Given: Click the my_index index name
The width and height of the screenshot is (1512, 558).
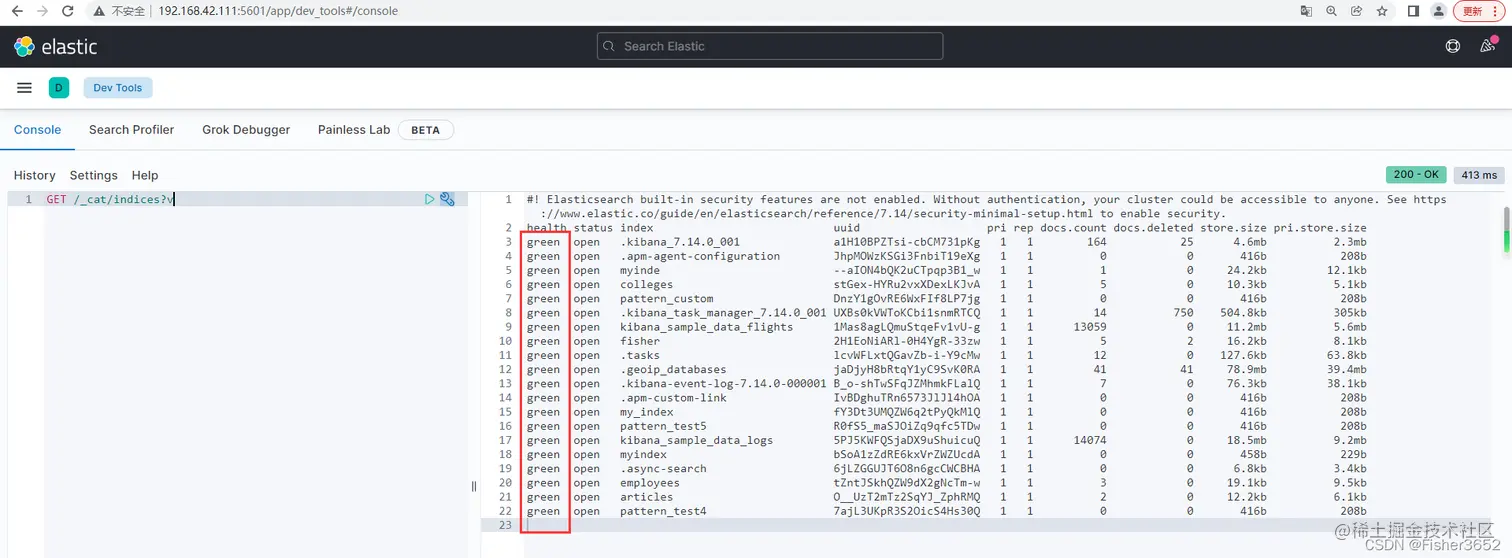Looking at the screenshot, I should [x=646, y=412].
